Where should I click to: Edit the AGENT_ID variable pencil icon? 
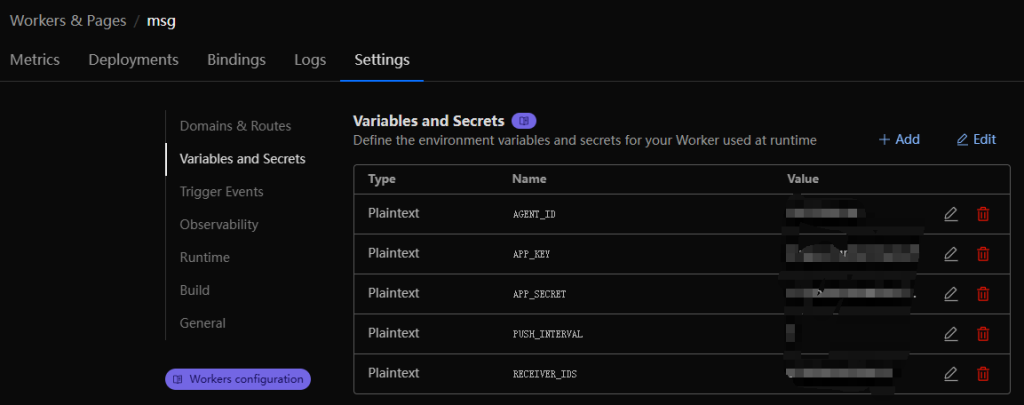pyautogui.click(x=951, y=214)
